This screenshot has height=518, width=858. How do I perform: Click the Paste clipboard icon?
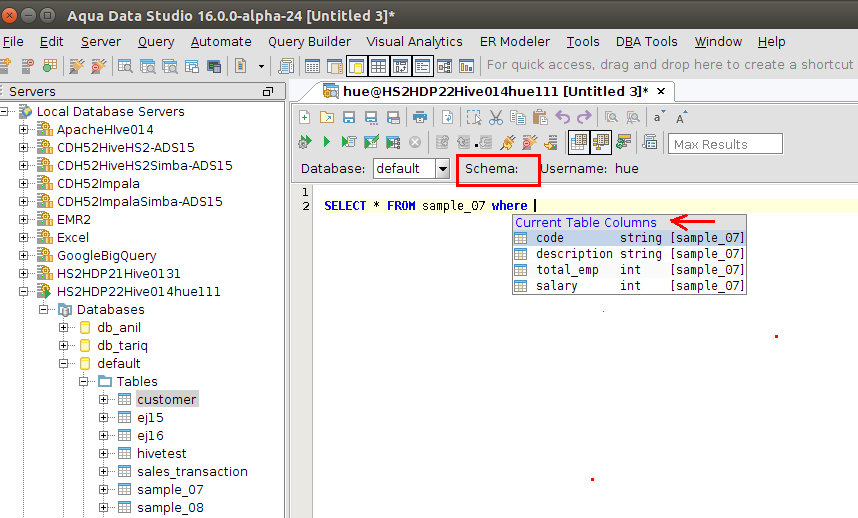tap(540, 117)
